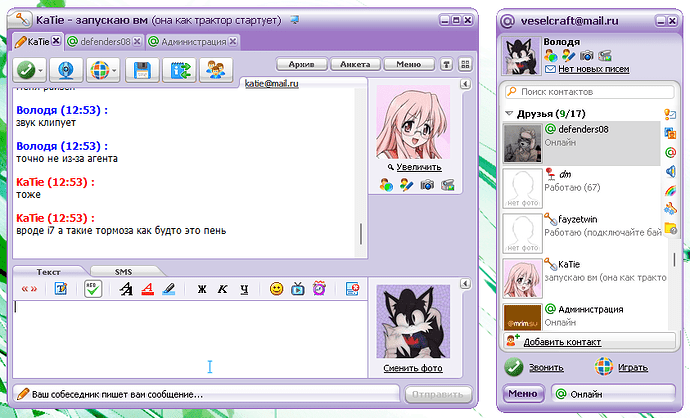This screenshot has height=418, width=690.
Task: Click the font style icon
Action: click(x=125, y=289)
